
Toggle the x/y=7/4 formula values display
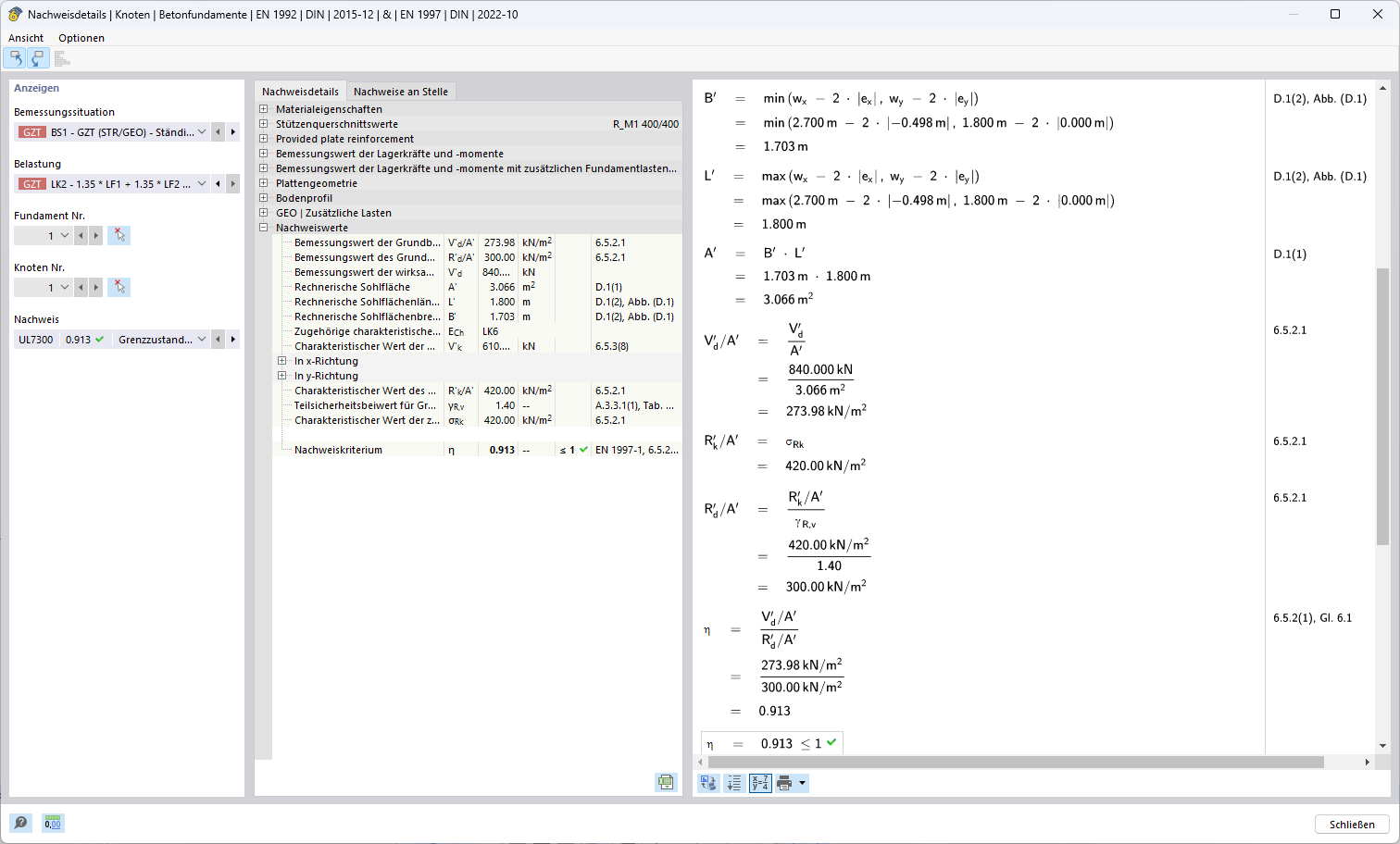point(760,784)
